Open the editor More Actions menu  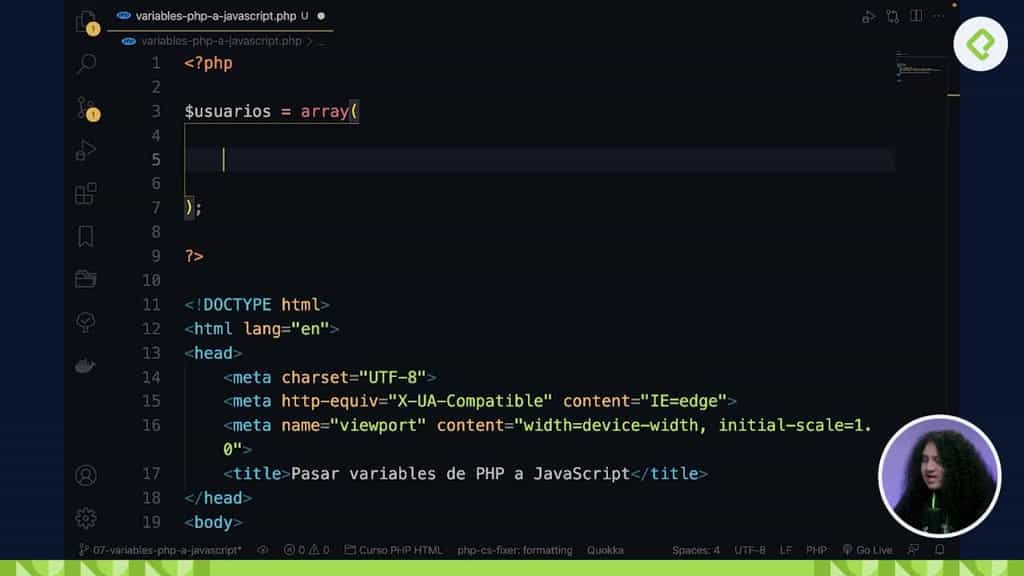pyautogui.click(x=937, y=16)
